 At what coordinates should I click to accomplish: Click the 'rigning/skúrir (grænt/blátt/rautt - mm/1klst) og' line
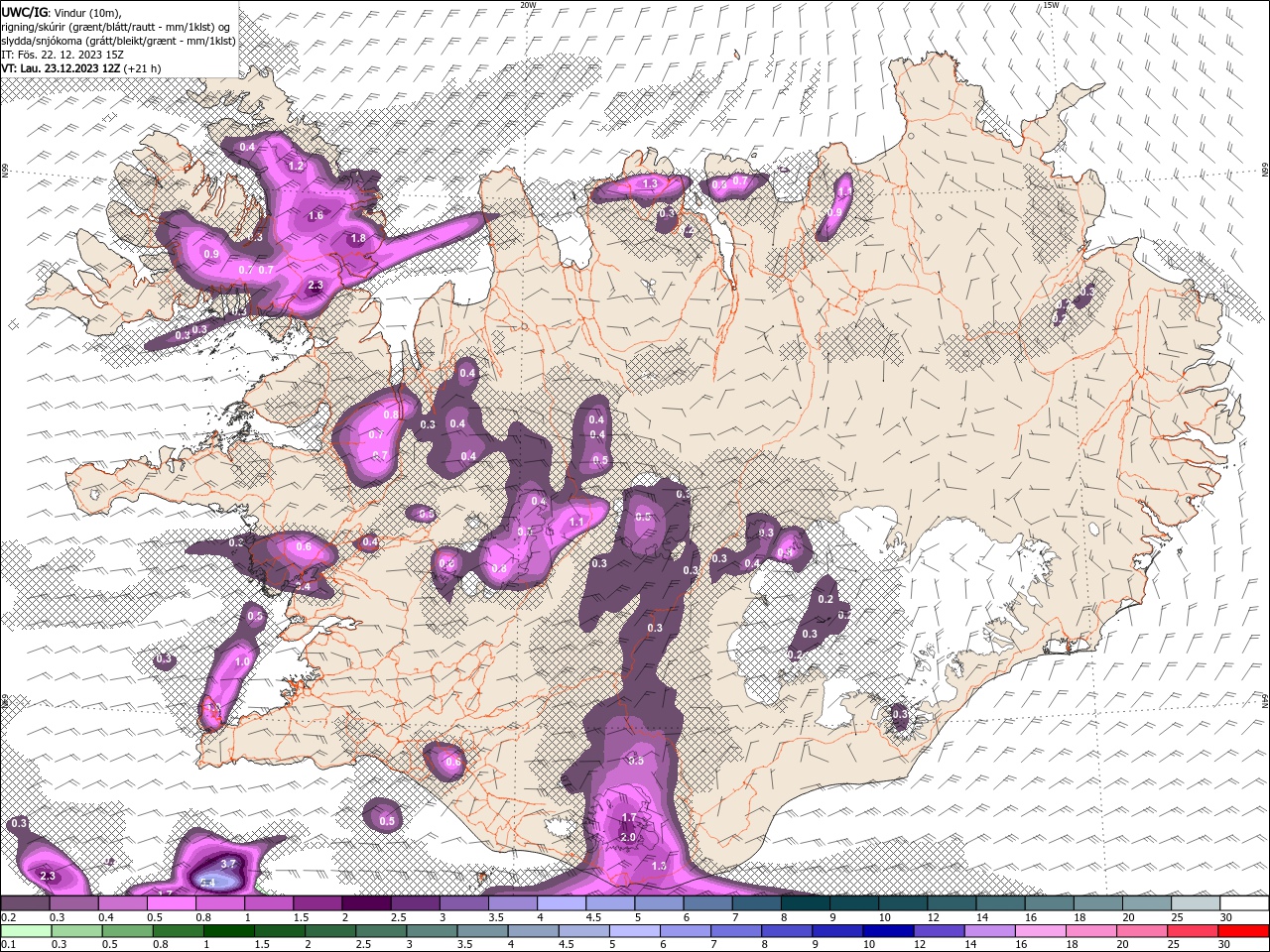point(116,26)
